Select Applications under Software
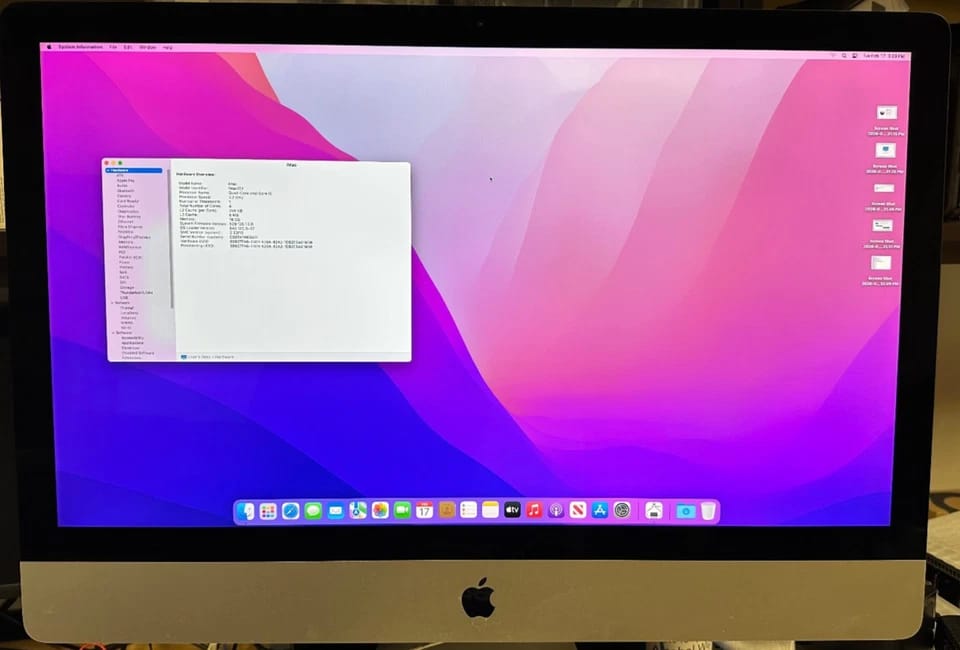Screen dimensions: 960x650 point(132,343)
